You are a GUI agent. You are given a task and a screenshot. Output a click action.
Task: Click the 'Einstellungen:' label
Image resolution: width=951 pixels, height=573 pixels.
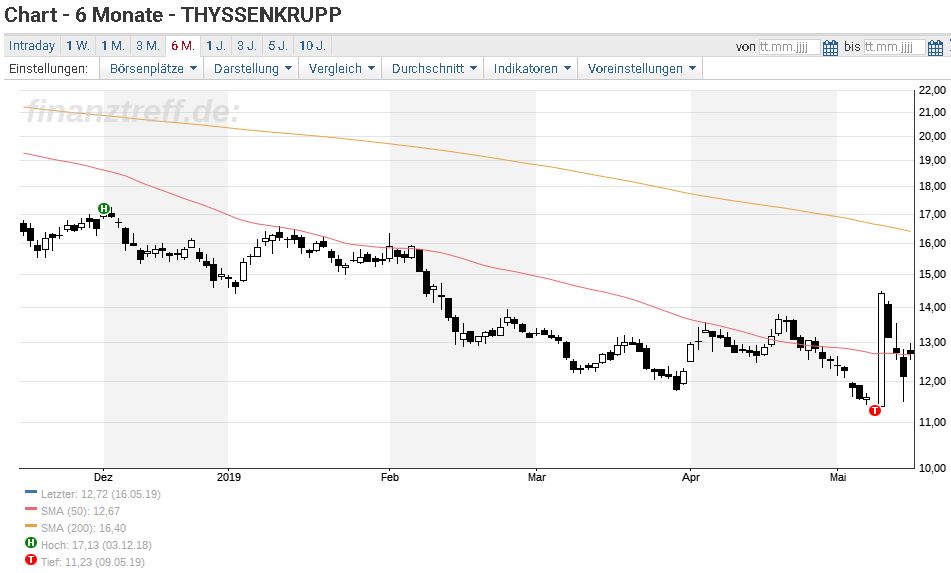(48, 69)
